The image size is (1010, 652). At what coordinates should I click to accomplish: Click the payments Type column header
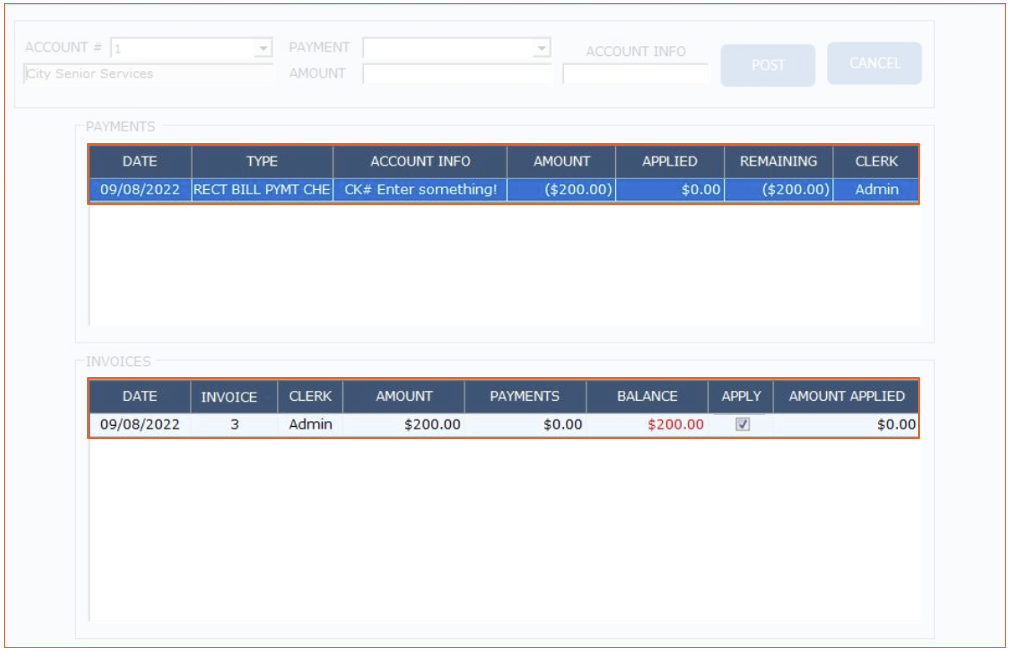pos(262,161)
